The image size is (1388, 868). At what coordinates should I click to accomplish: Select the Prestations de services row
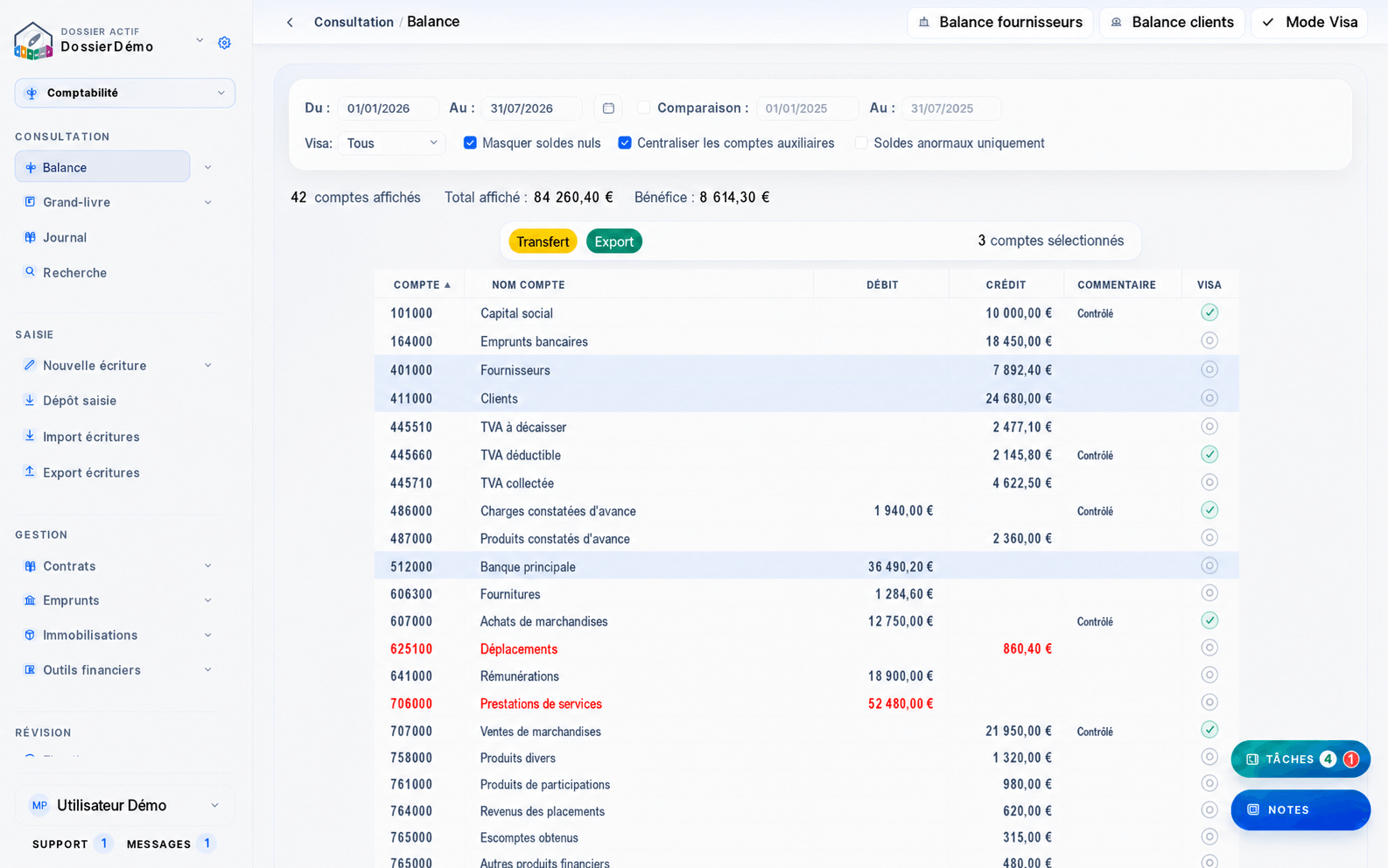[x=806, y=703]
